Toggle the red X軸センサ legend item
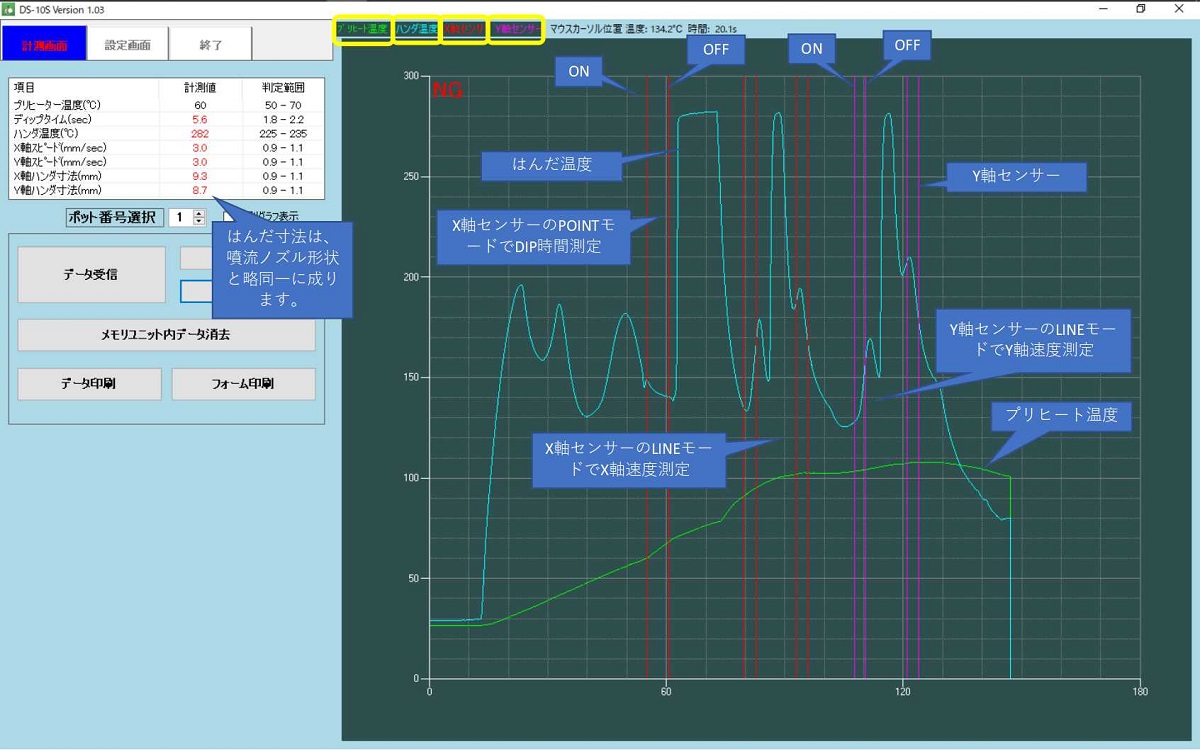The image size is (1200, 750). click(x=464, y=30)
